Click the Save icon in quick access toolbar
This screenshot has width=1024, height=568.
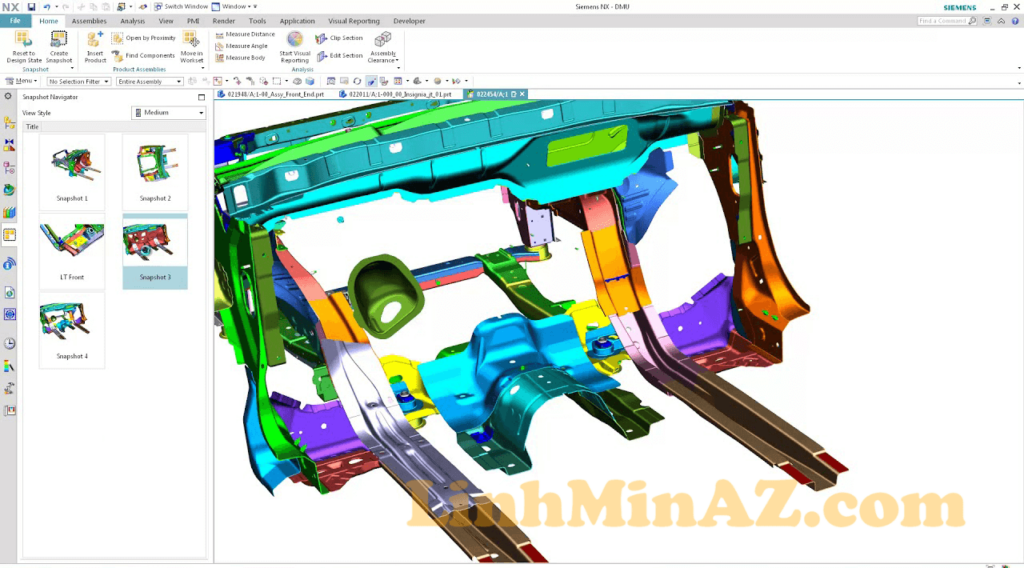tap(31, 7)
